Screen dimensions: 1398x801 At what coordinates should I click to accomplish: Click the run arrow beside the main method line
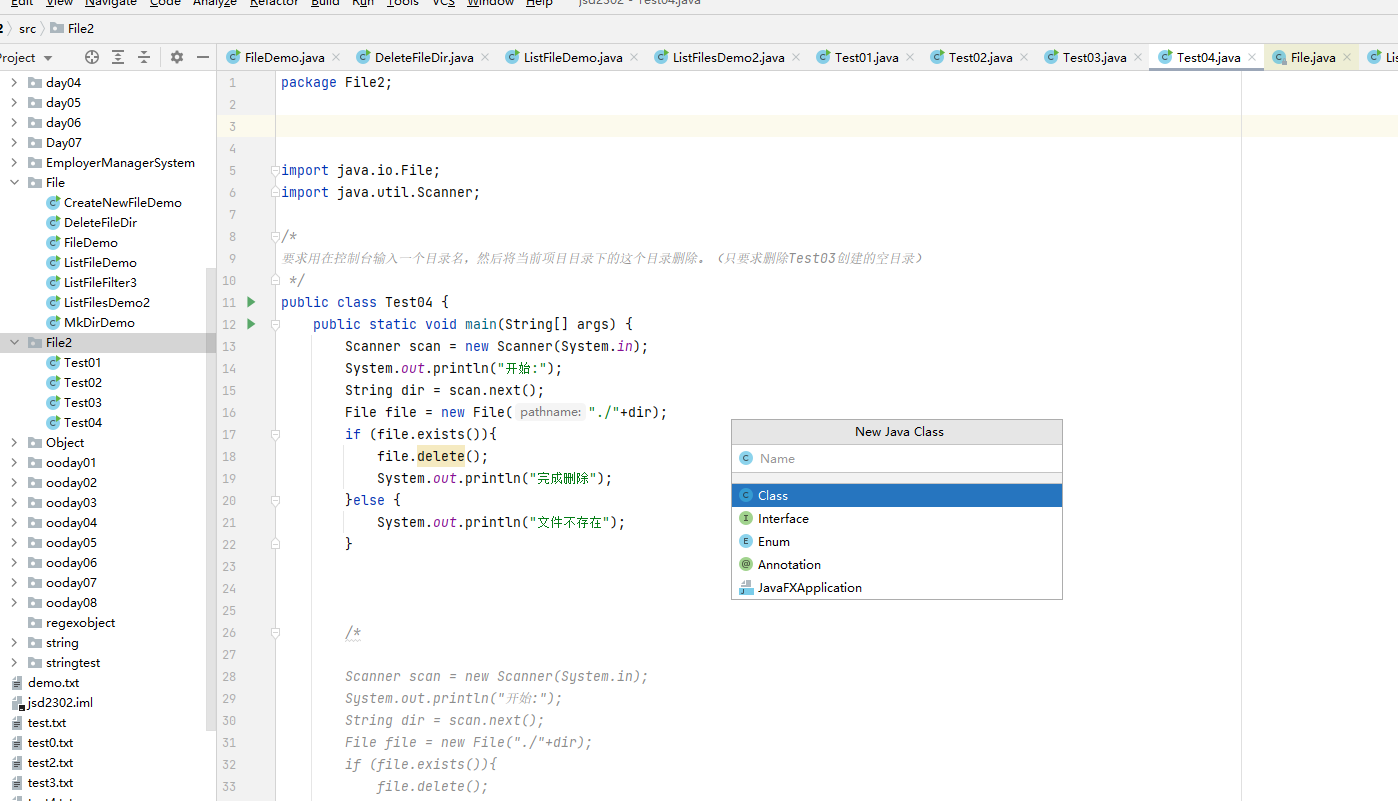249,324
